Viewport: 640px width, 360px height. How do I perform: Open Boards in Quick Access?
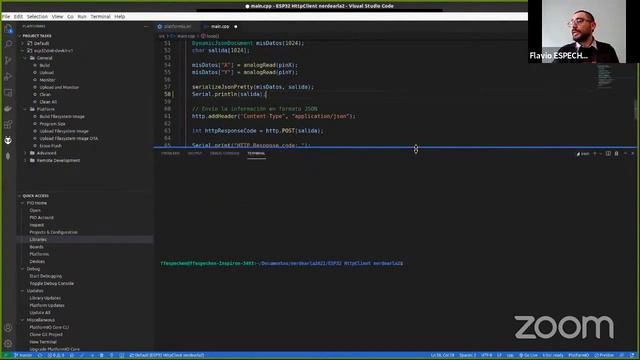click(36, 247)
